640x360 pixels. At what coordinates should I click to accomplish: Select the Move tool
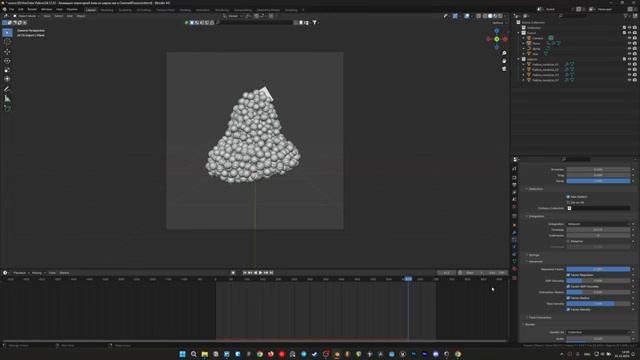[7, 52]
